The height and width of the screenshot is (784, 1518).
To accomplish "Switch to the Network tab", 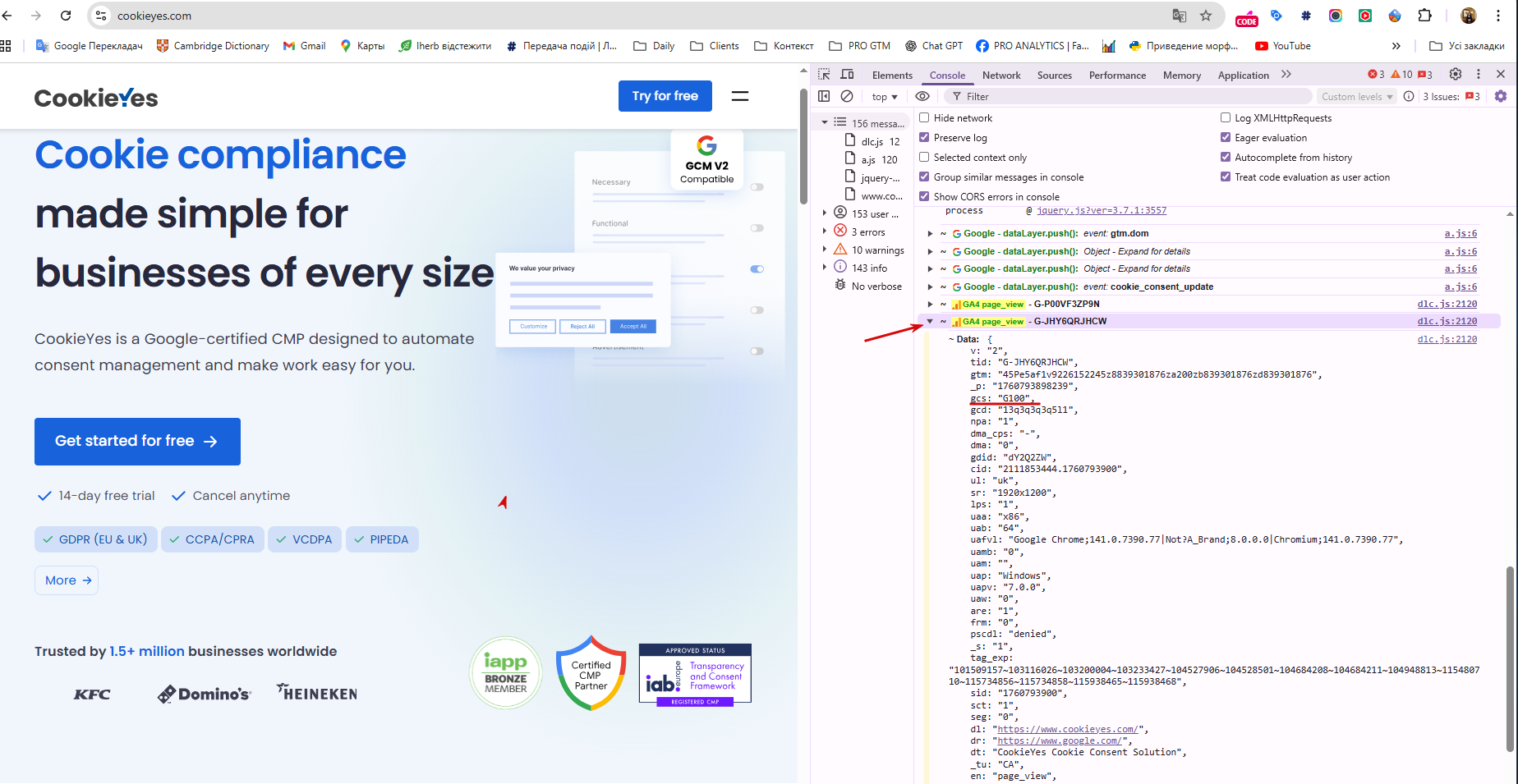I will point(1001,76).
